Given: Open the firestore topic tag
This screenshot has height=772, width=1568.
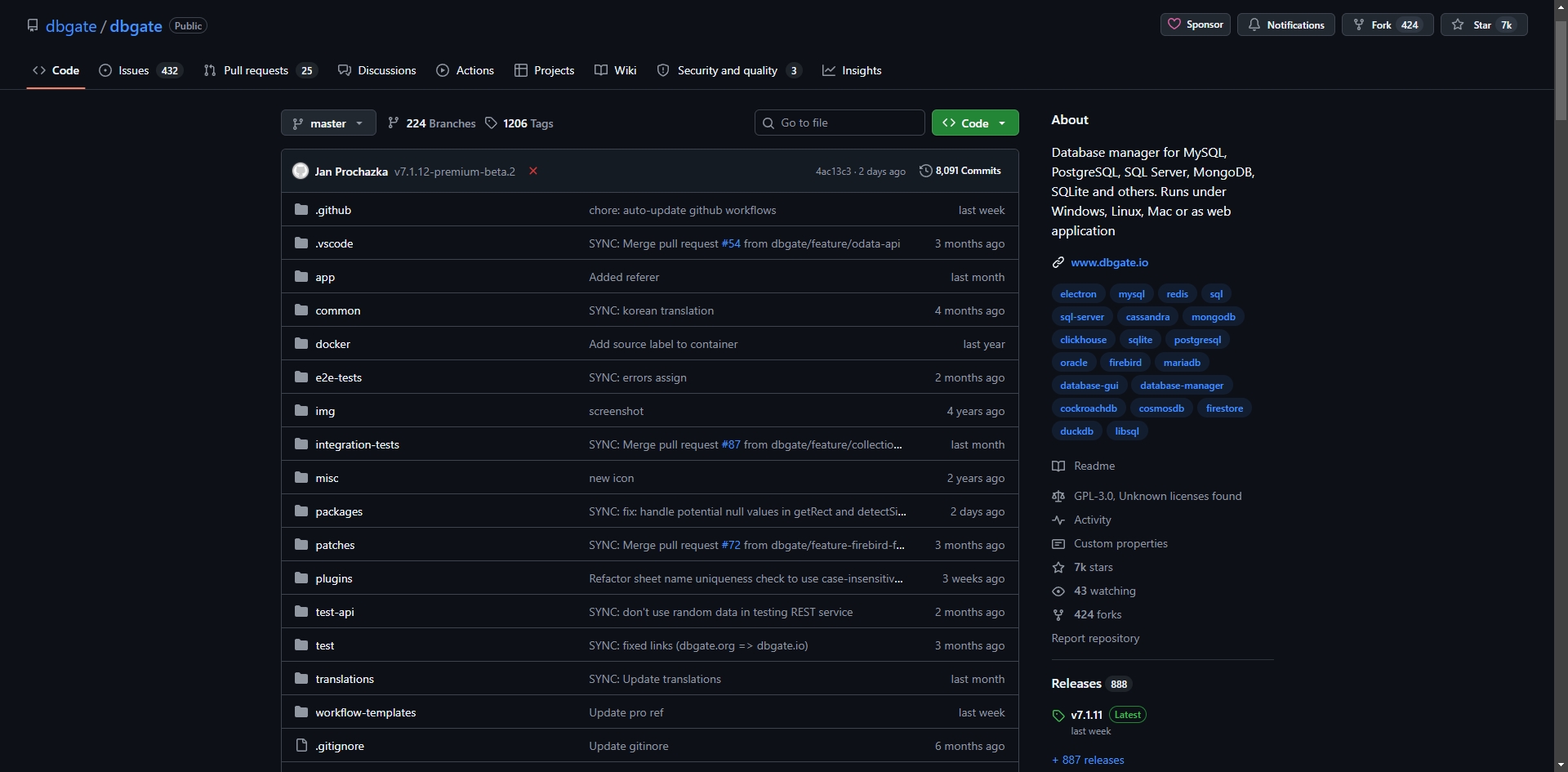Looking at the screenshot, I should pos(1224,408).
